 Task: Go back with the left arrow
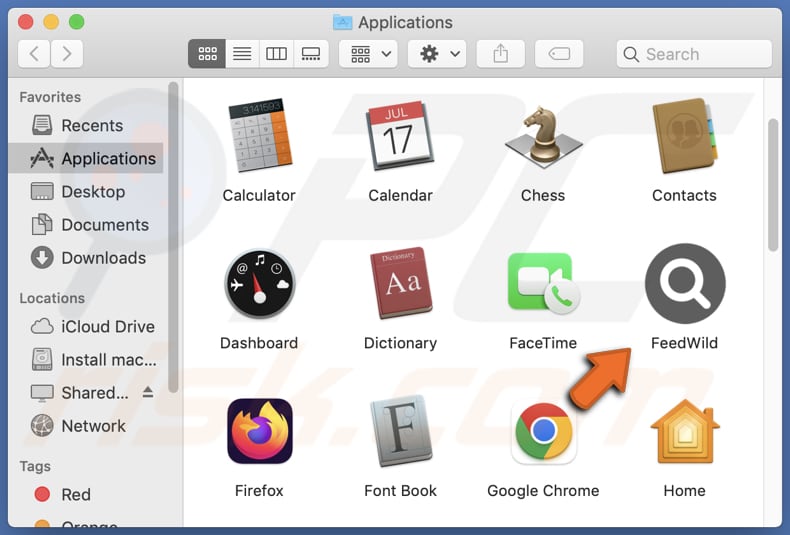pos(34,53)
